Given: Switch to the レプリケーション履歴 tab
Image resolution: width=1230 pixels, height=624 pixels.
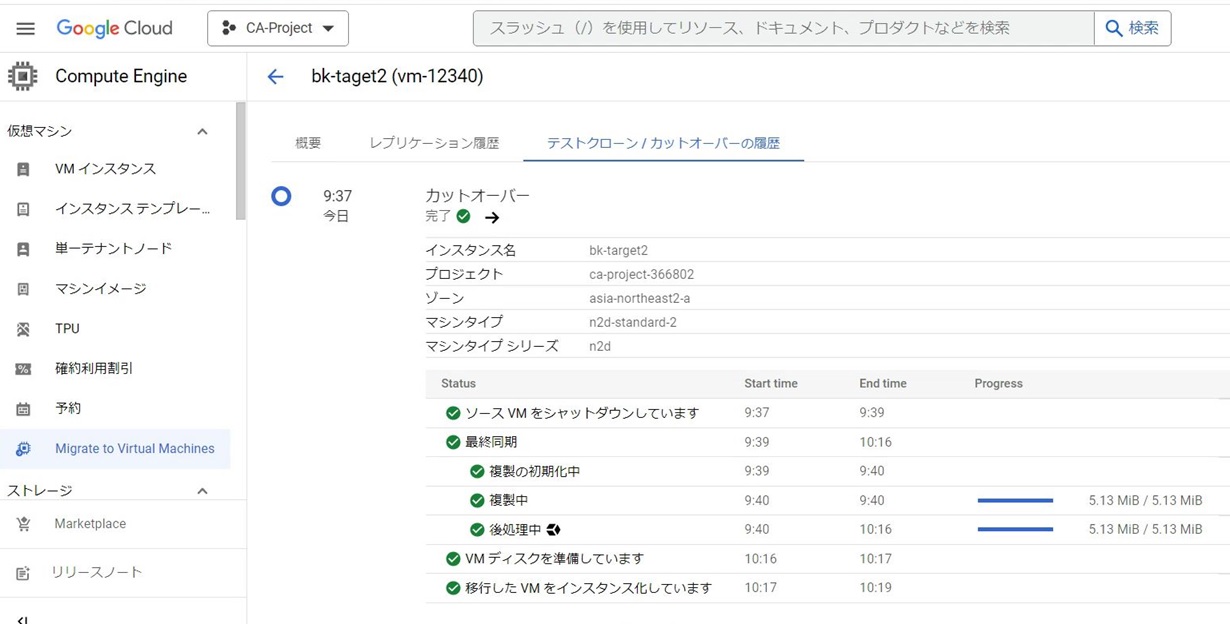Looking at the screenshot, I should (x=434, y=143).
